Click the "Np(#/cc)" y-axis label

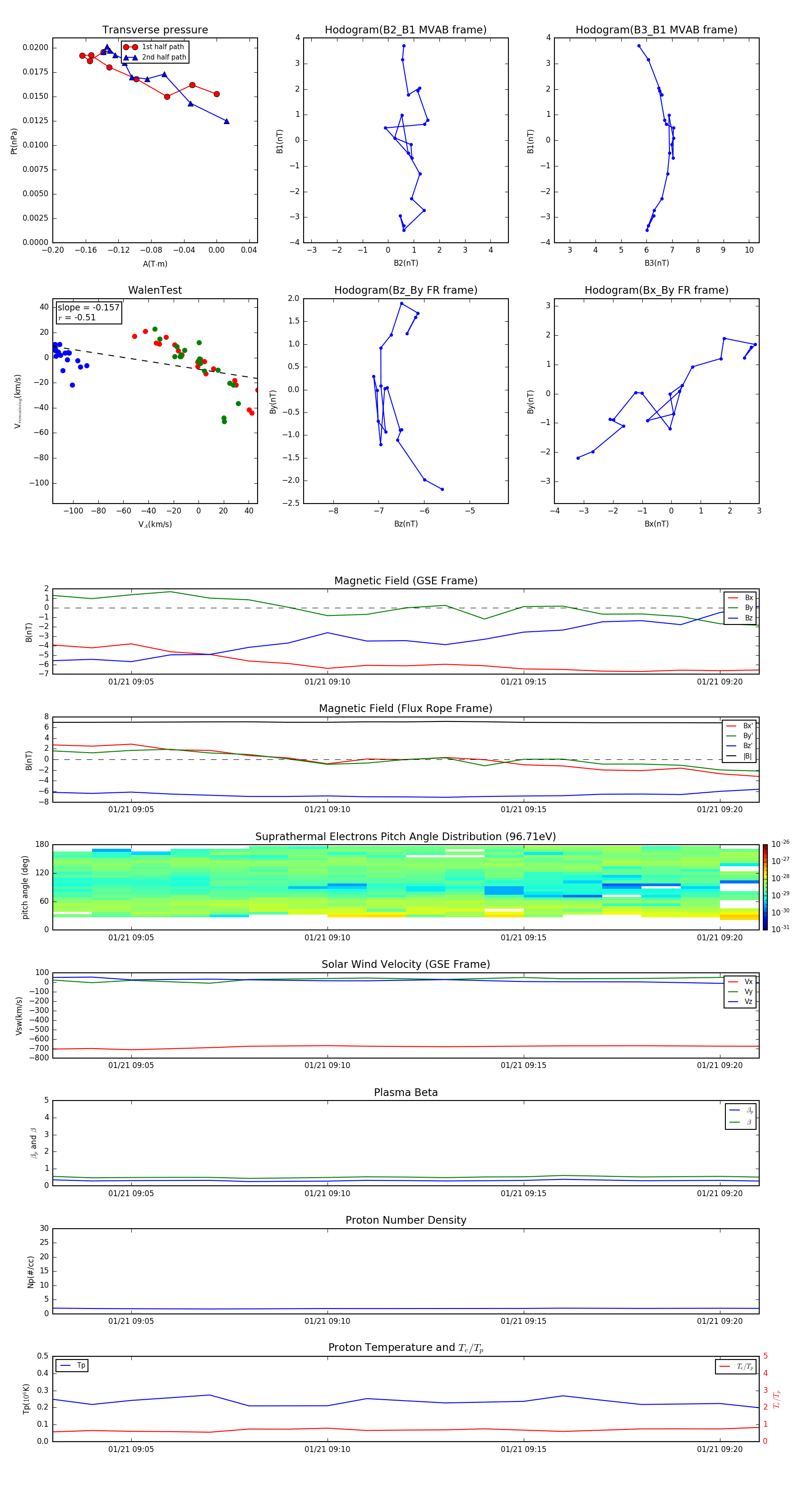tap(31, 1272)
